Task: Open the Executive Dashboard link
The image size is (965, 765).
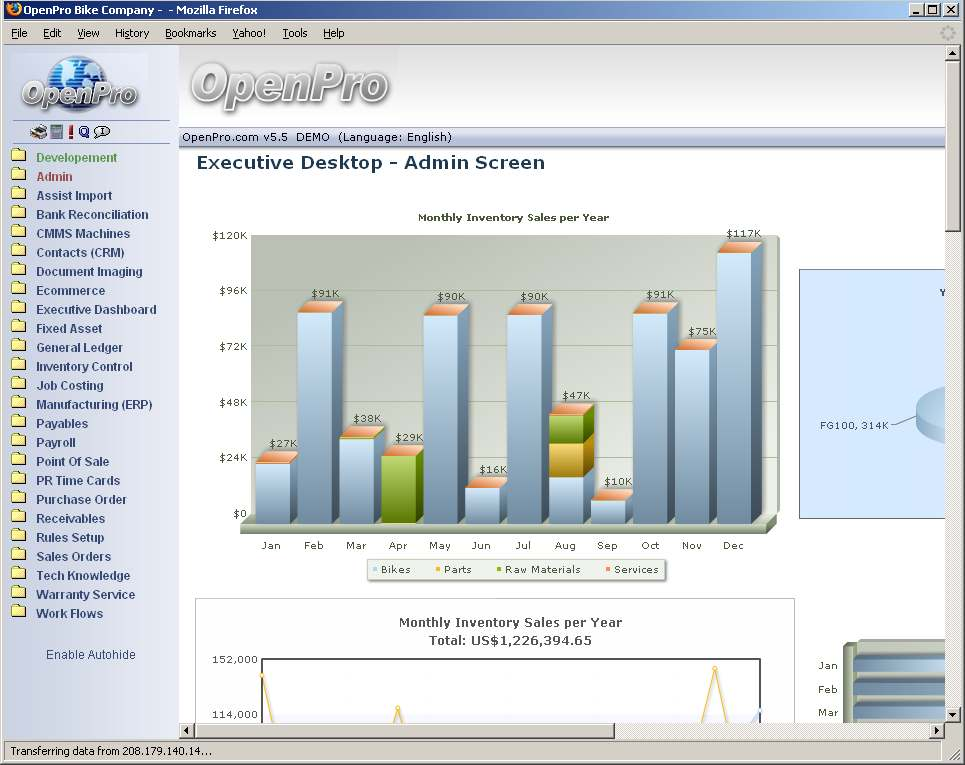Action: point(96,310)
